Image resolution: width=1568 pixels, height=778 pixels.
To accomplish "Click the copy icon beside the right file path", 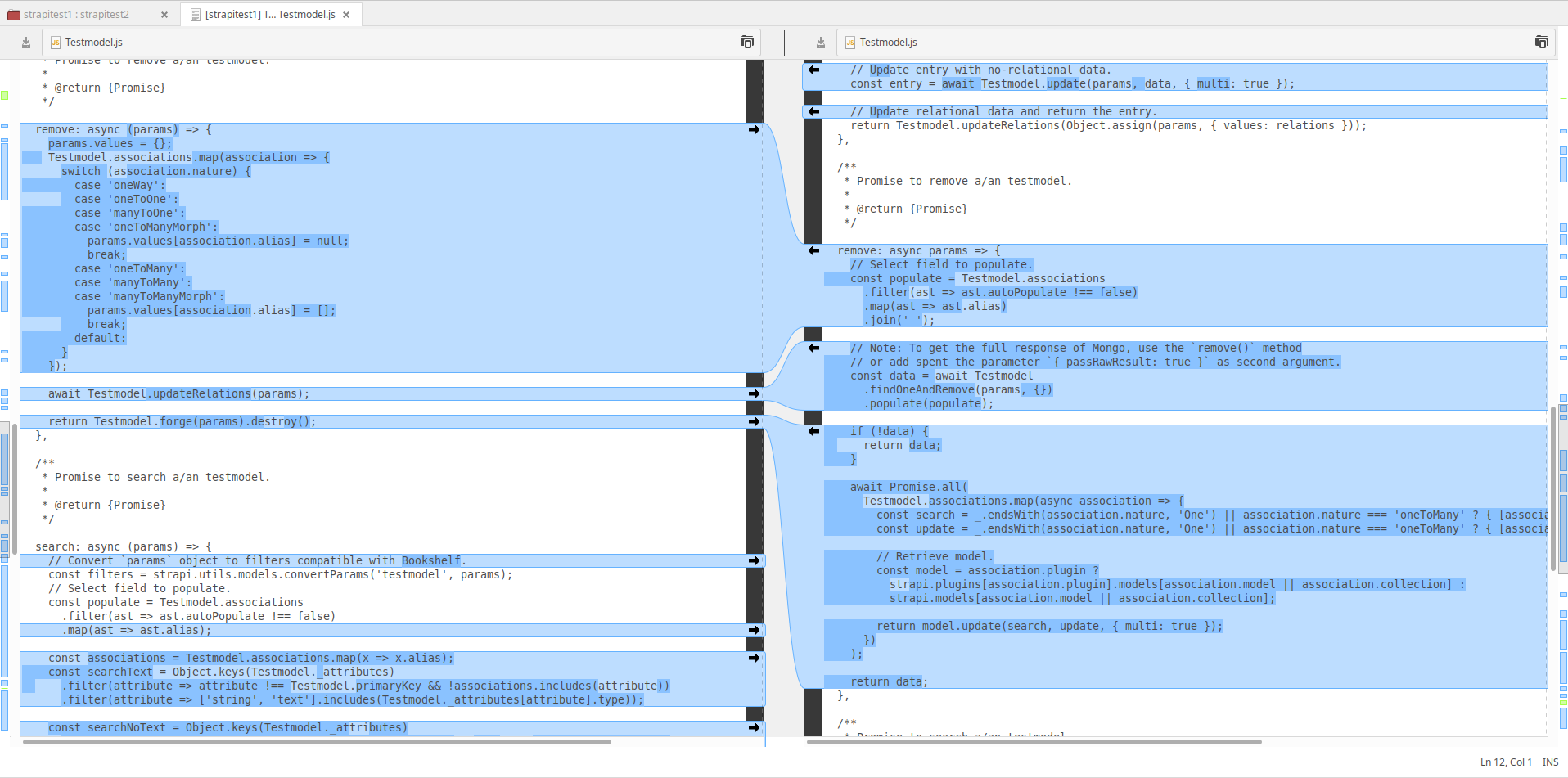I will (x=1541, y=42).
